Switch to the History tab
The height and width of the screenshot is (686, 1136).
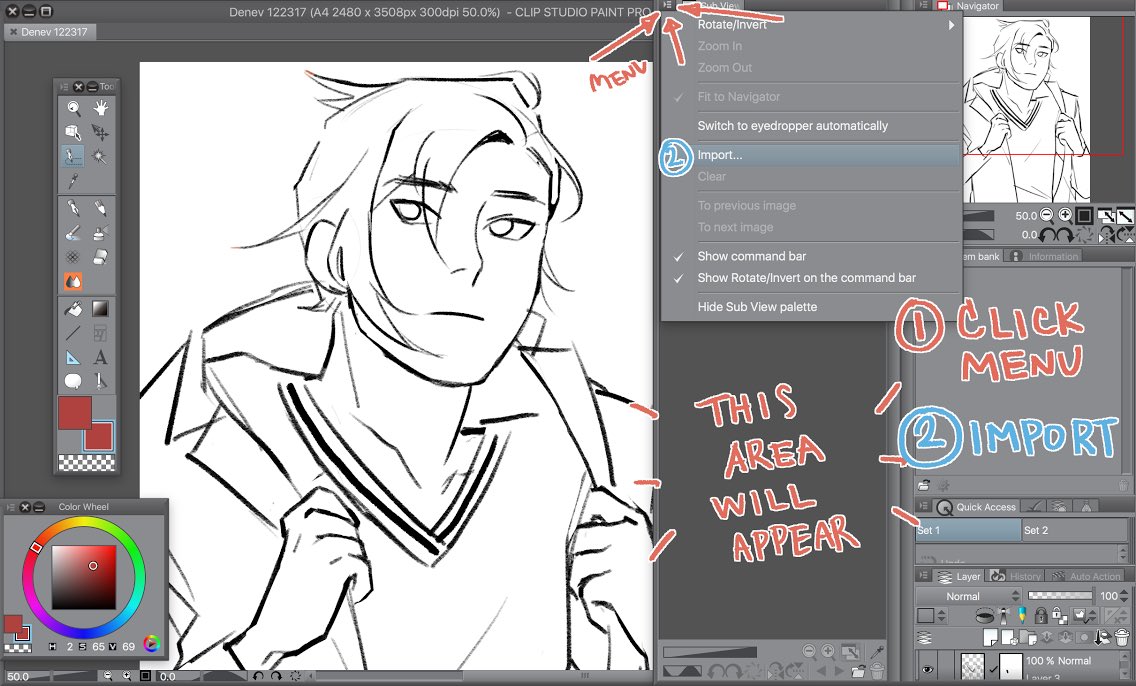coord(1016,576)
